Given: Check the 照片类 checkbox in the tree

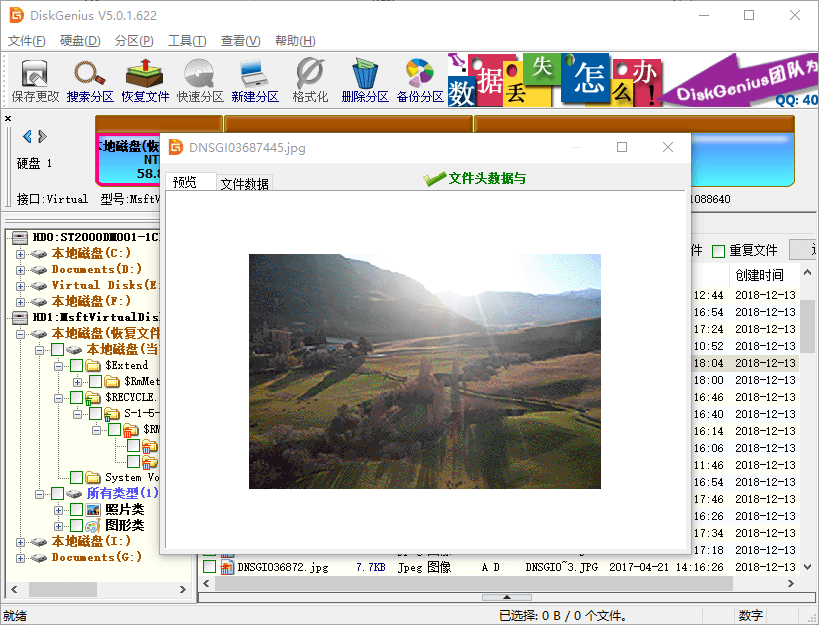Looking at the screenshot, I should click(77, 510).
